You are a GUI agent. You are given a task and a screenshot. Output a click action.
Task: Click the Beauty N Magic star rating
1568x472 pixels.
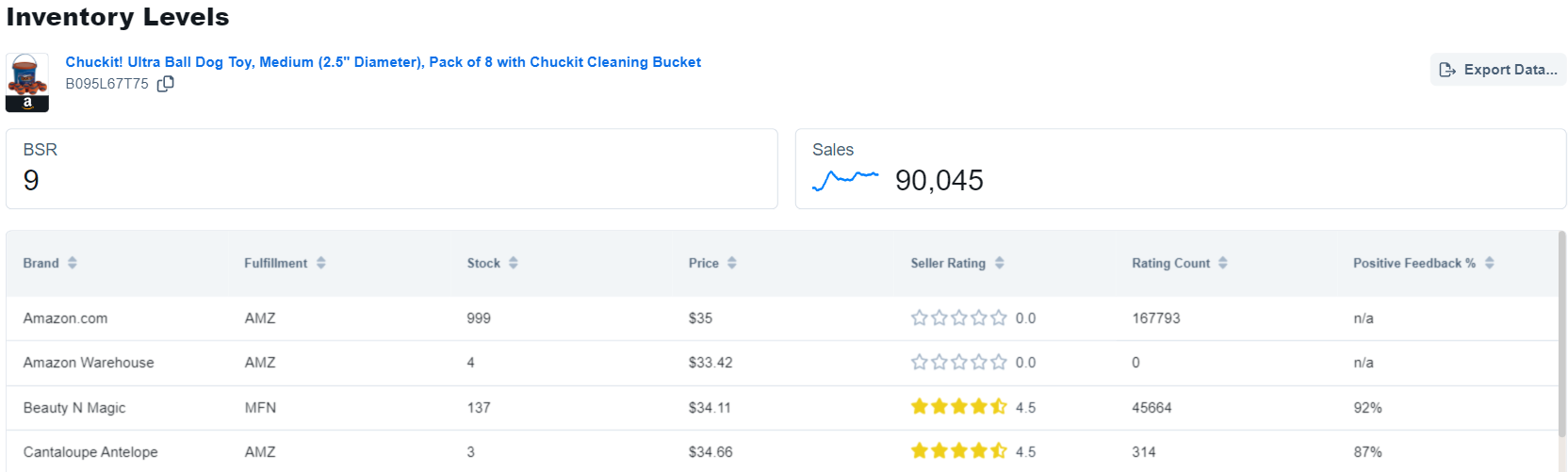(959, 407)
